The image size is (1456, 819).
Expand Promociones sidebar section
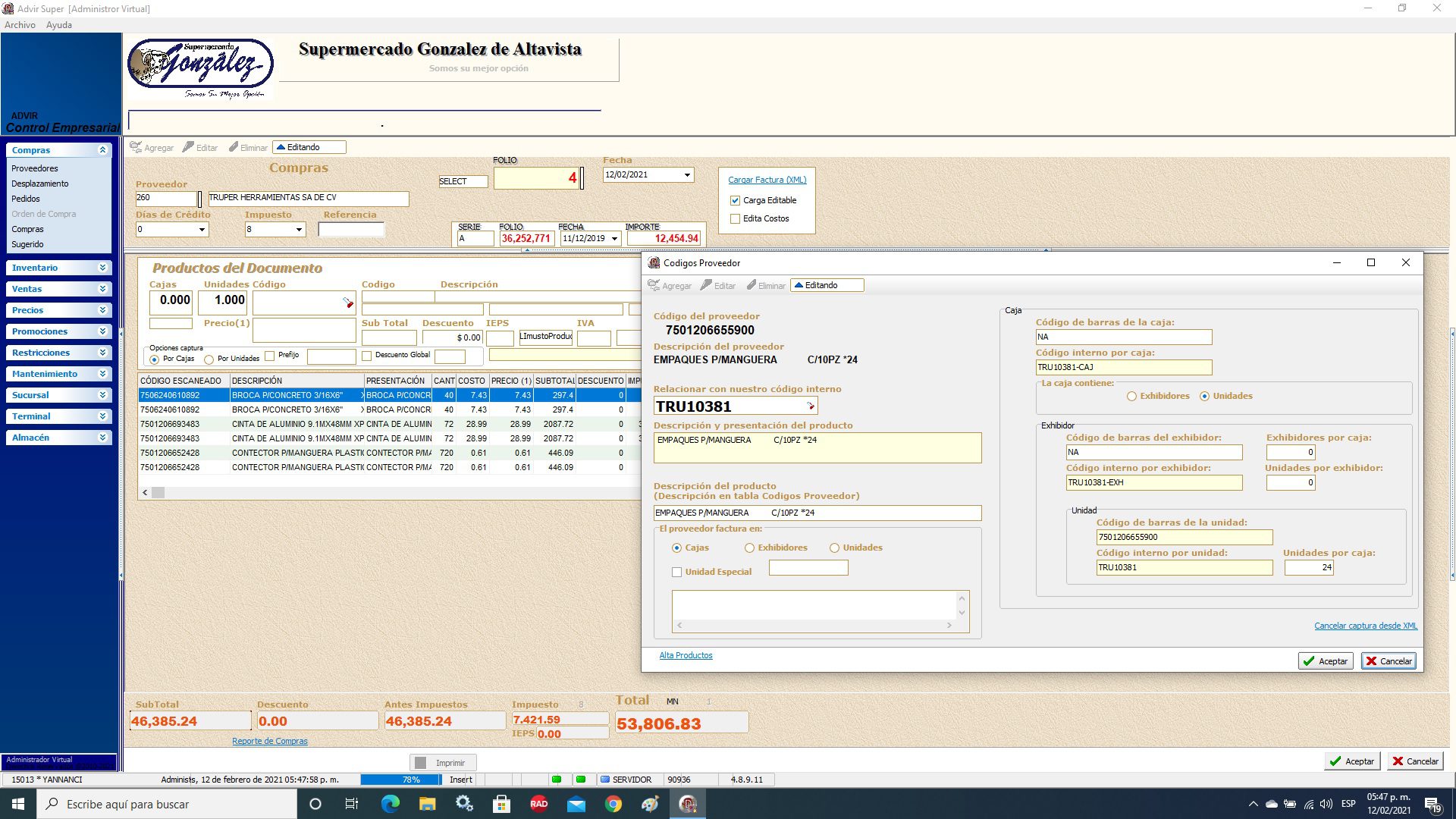pos(102,331)
